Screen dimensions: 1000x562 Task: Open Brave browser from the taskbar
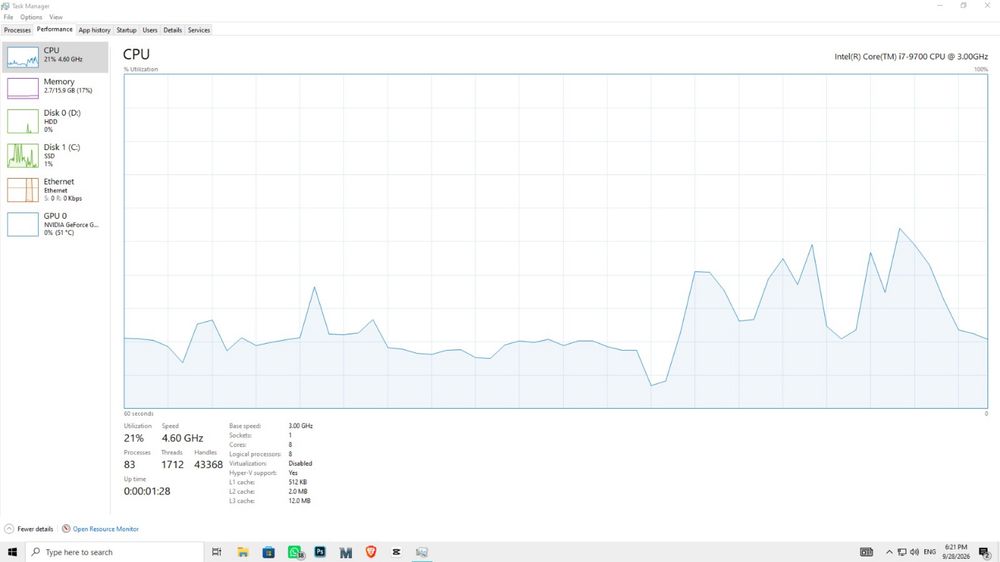tap(371, 552)
